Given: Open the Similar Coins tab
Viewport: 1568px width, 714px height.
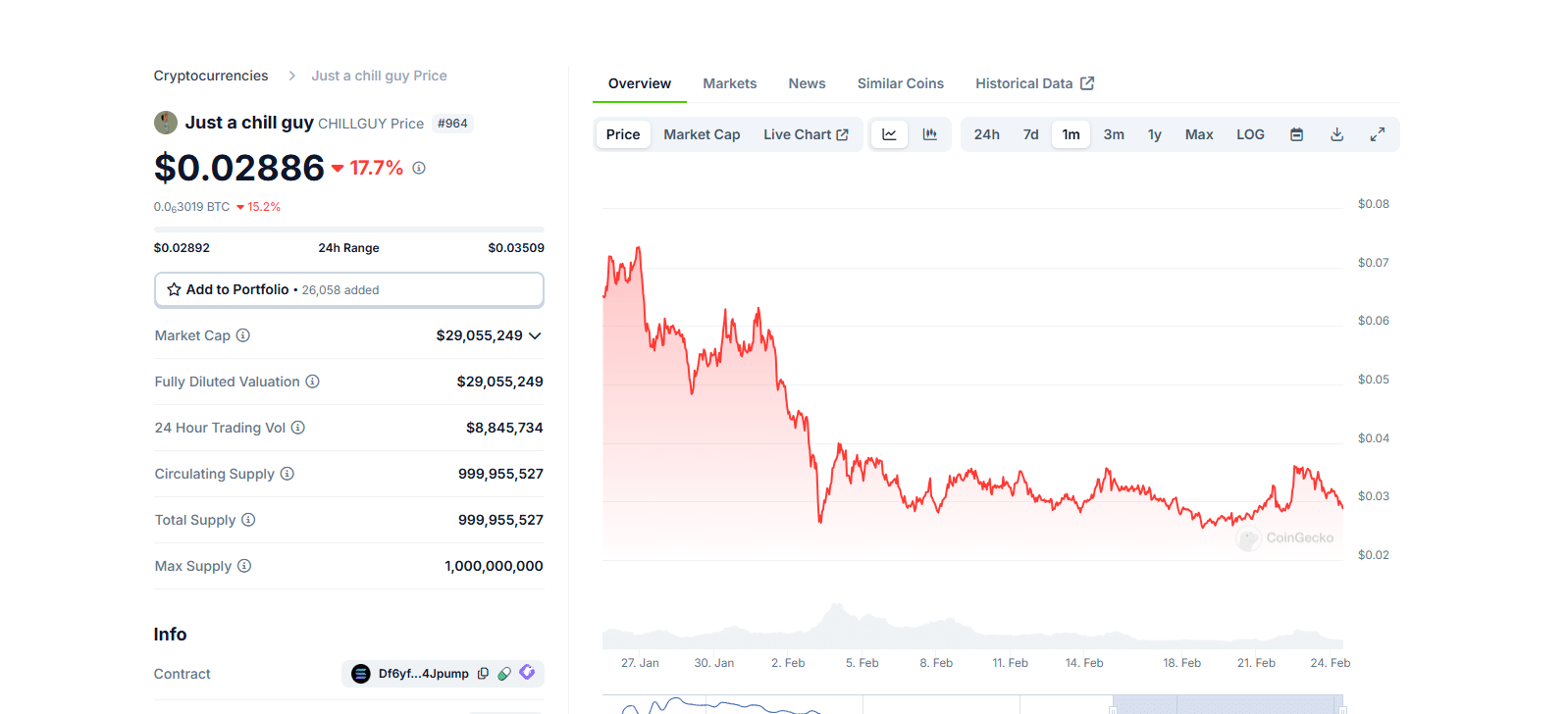Looking at the screenshot, I should pyautogui.click(x=901, y=83).
